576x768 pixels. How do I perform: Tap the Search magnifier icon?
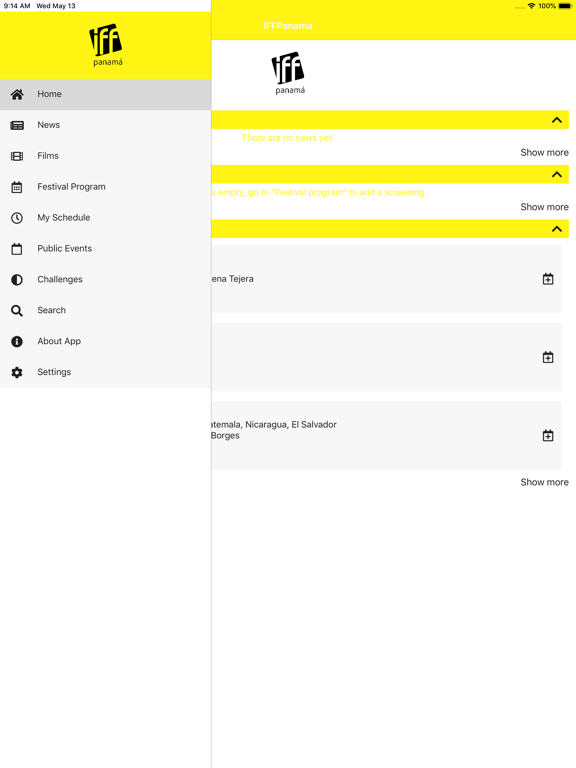click(x=17, y=311)
